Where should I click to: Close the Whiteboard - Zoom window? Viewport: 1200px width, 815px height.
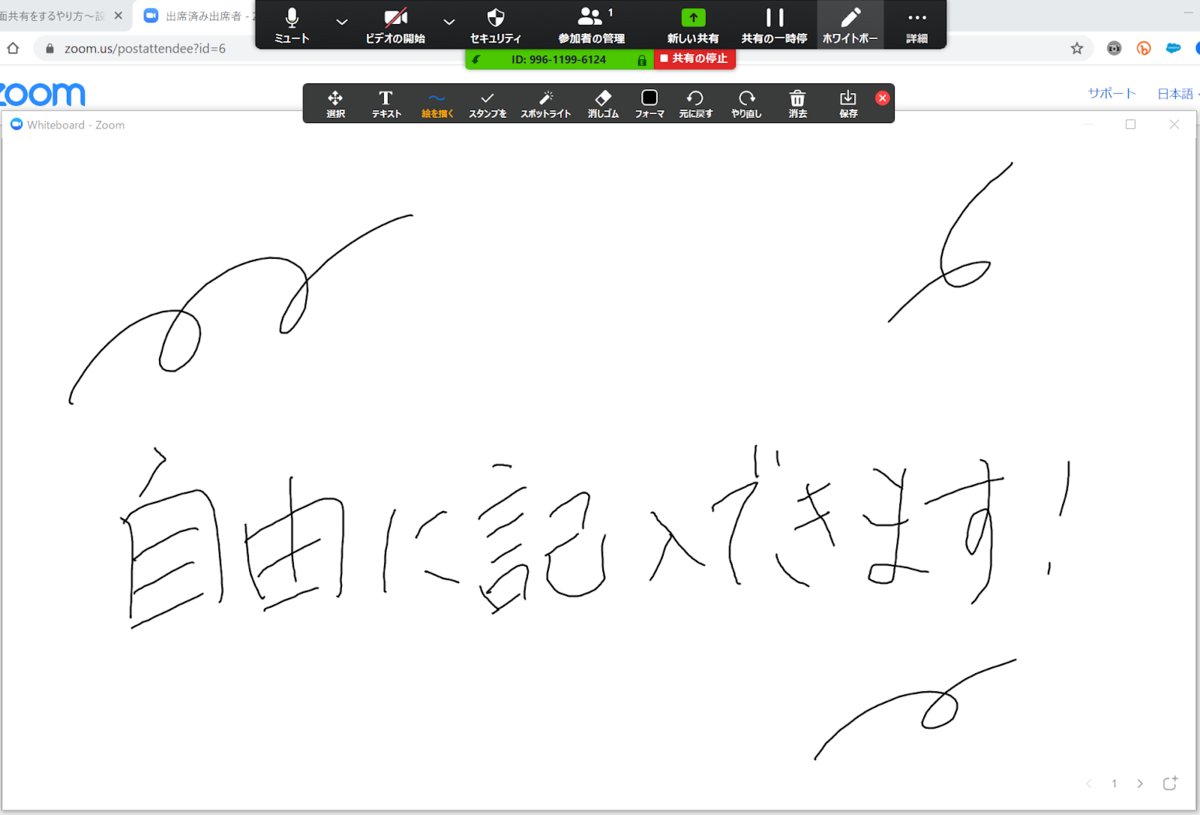click(1174, 124)
